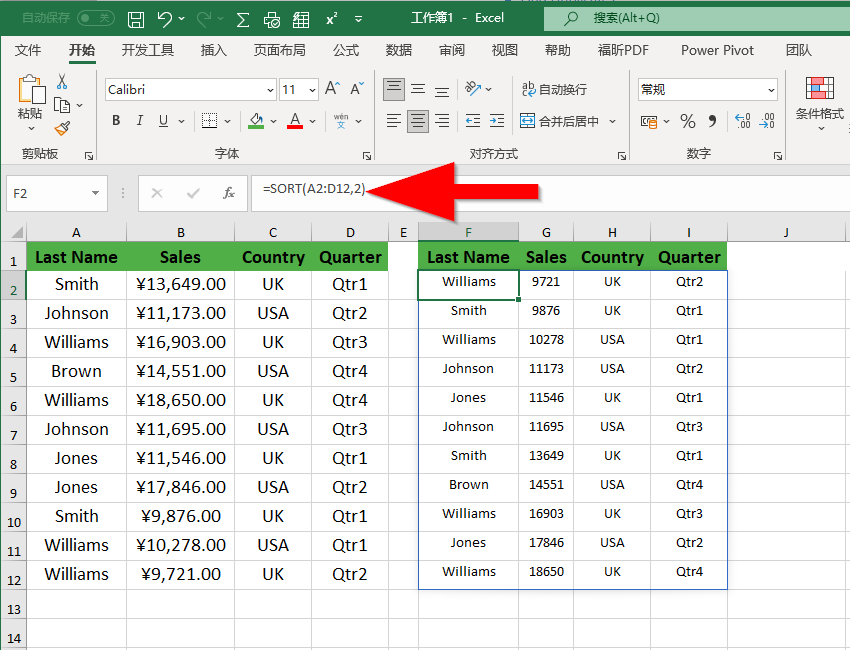Click the Redo arrow icon
The width and height of the screenshot is (850, 650).
pos(204,19)
